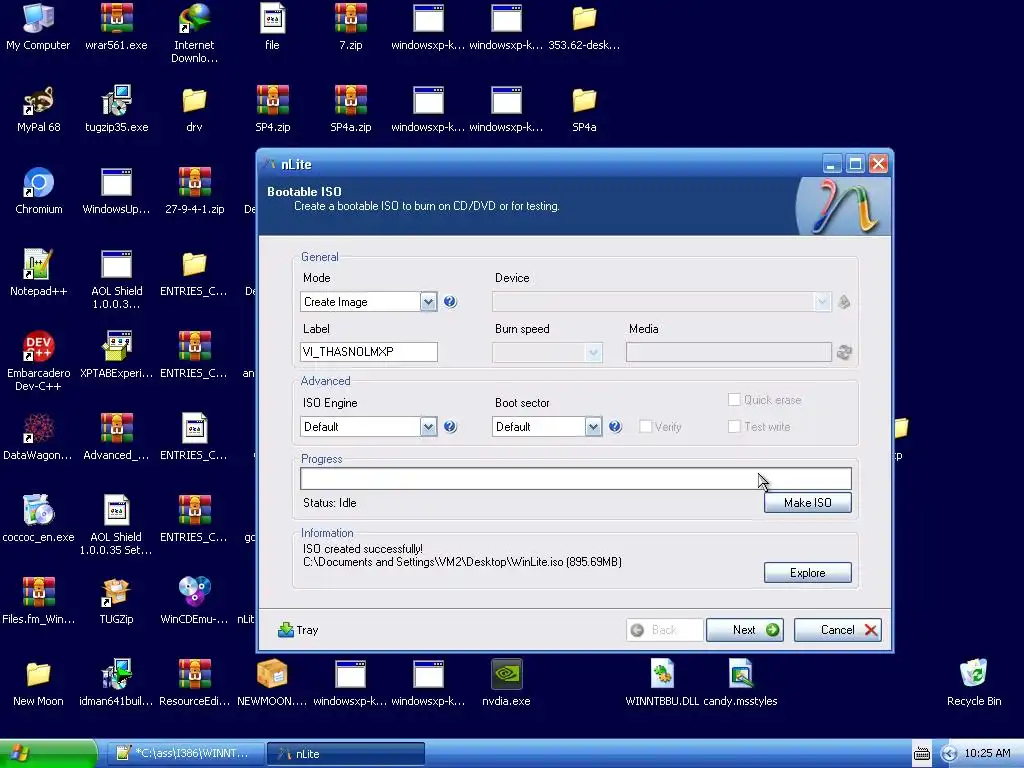Select wrar561.exe on the desktop
This screenshot has width=1024, height=768.
point(116,27)
